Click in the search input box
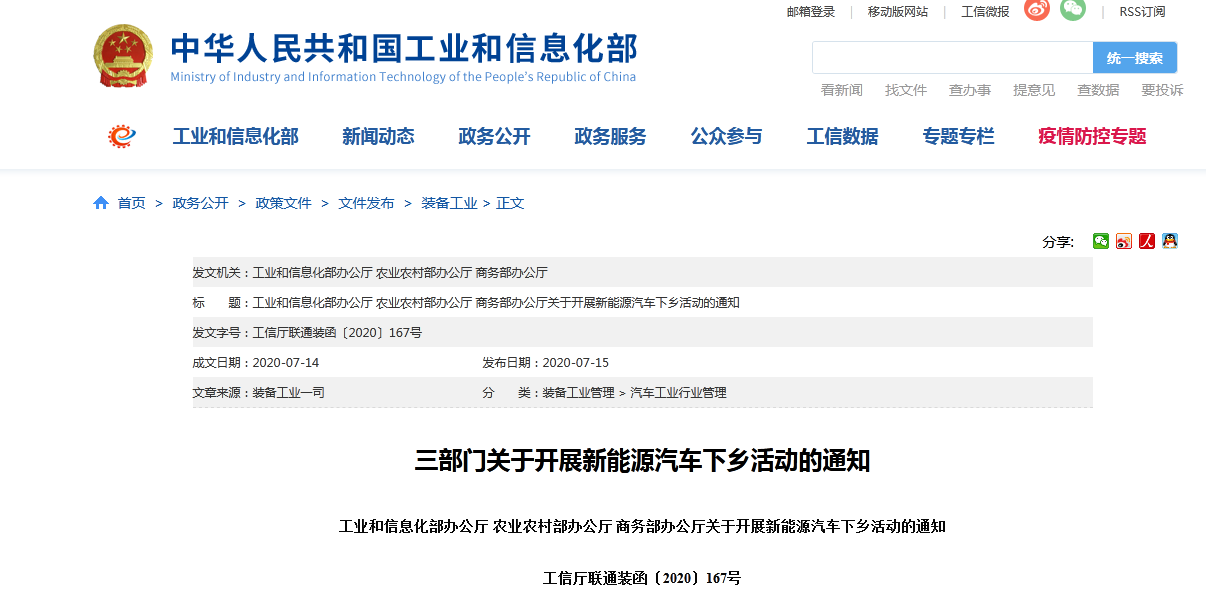This screenshot has height=603, width=1206. coord(952,58)
